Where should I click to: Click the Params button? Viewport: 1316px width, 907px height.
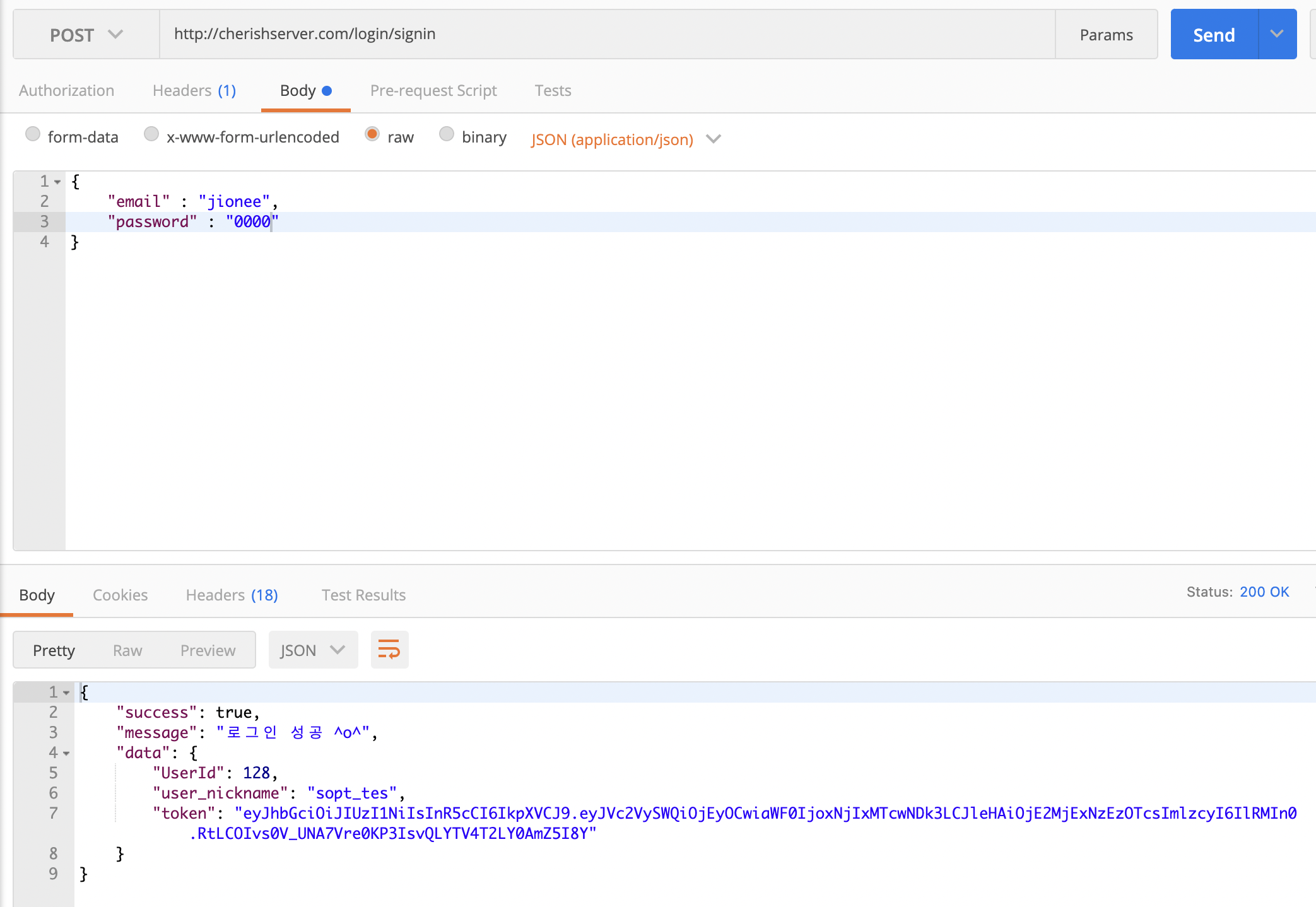tap(1106, 34)
